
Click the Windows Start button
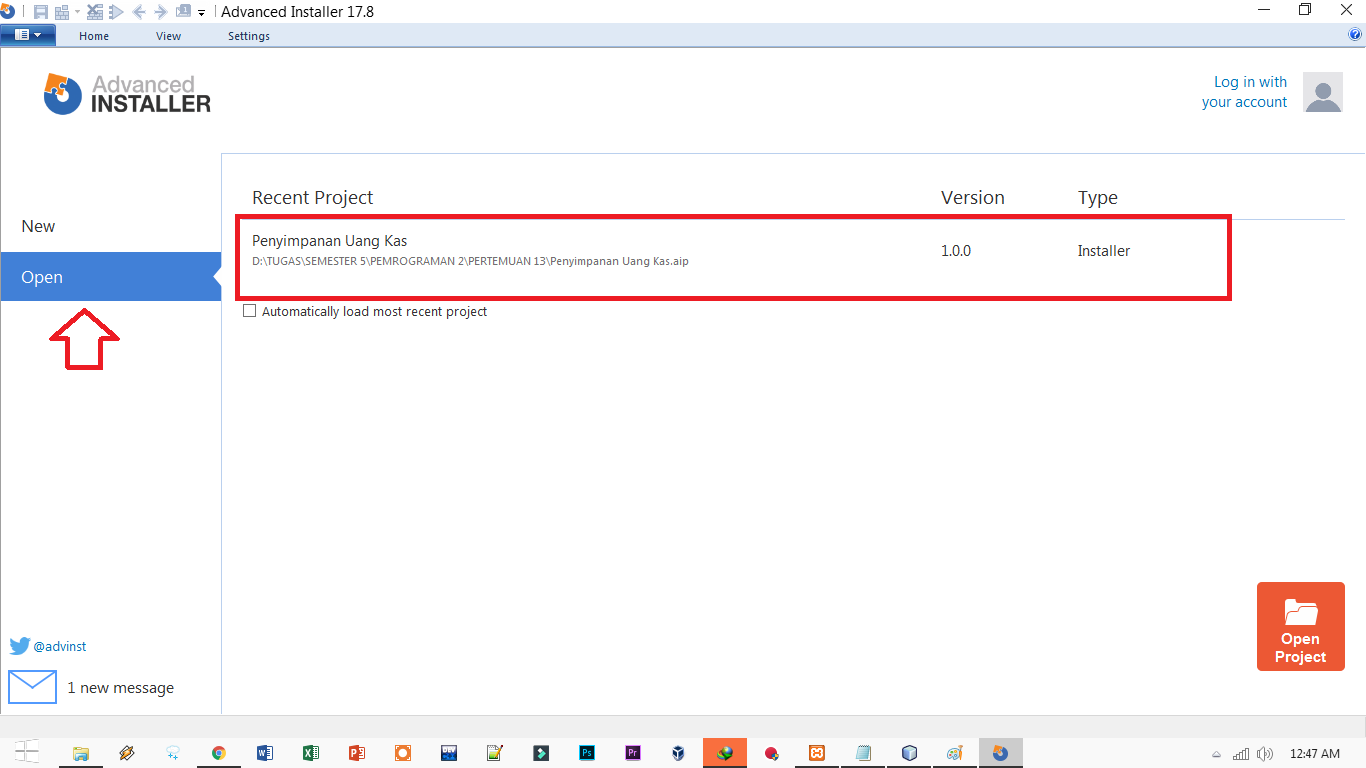[x=27, y=753]
